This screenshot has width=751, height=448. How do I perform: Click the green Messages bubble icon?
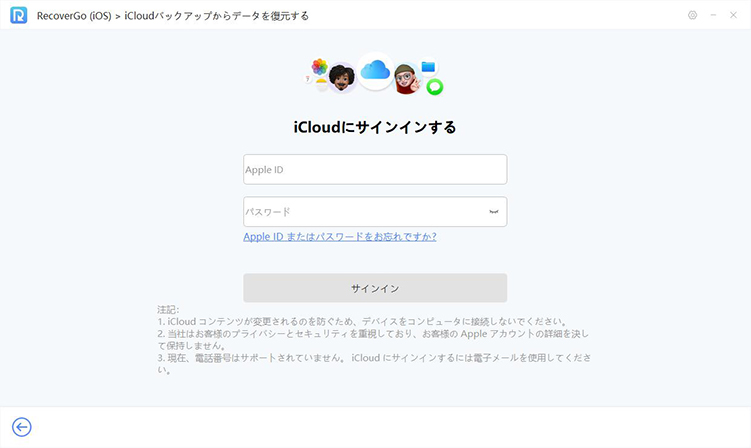[x=435, y=87]
